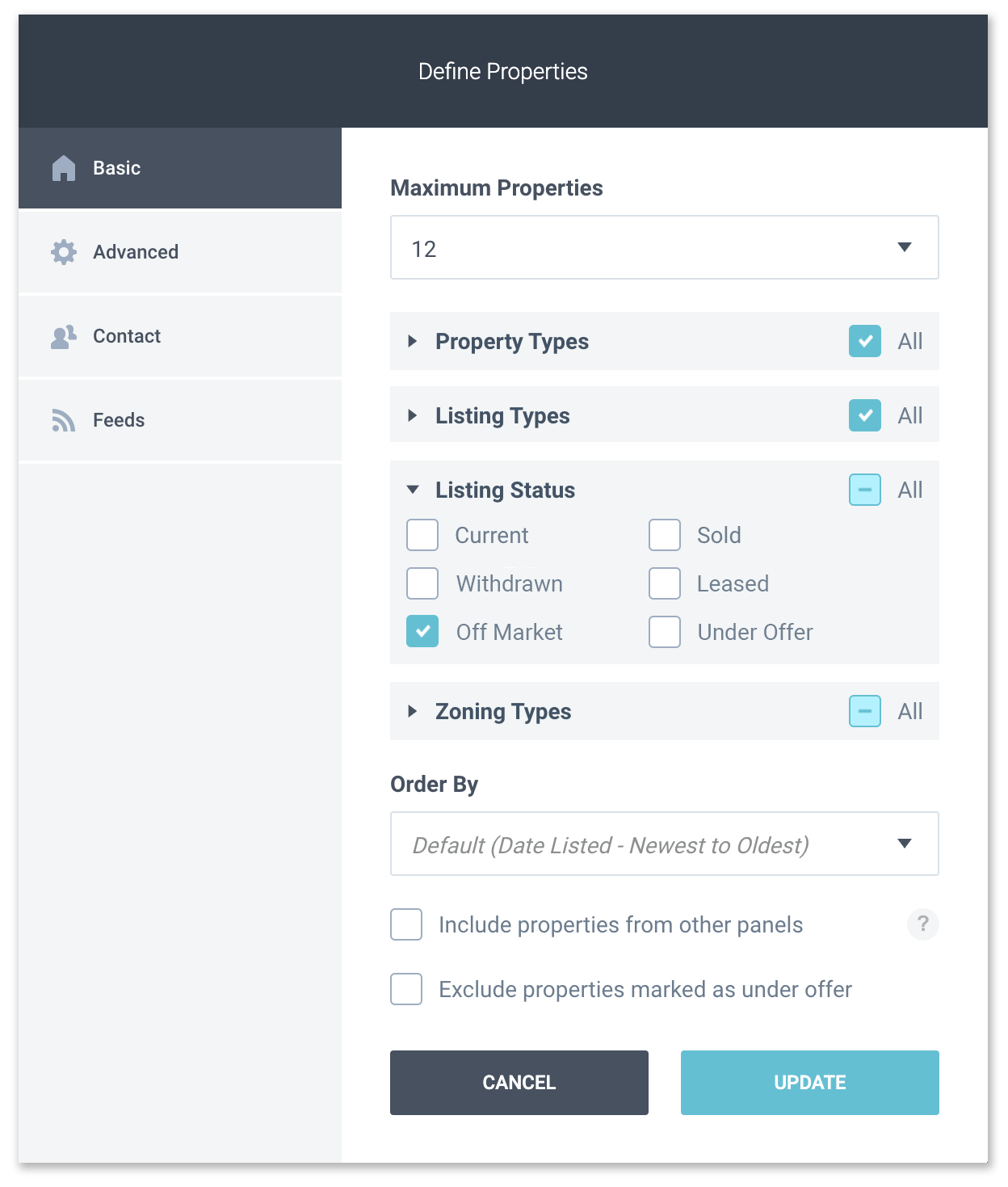1008x1187 pixels.
Task: Click the house icon beside Basic
Action: pos(64,168)
